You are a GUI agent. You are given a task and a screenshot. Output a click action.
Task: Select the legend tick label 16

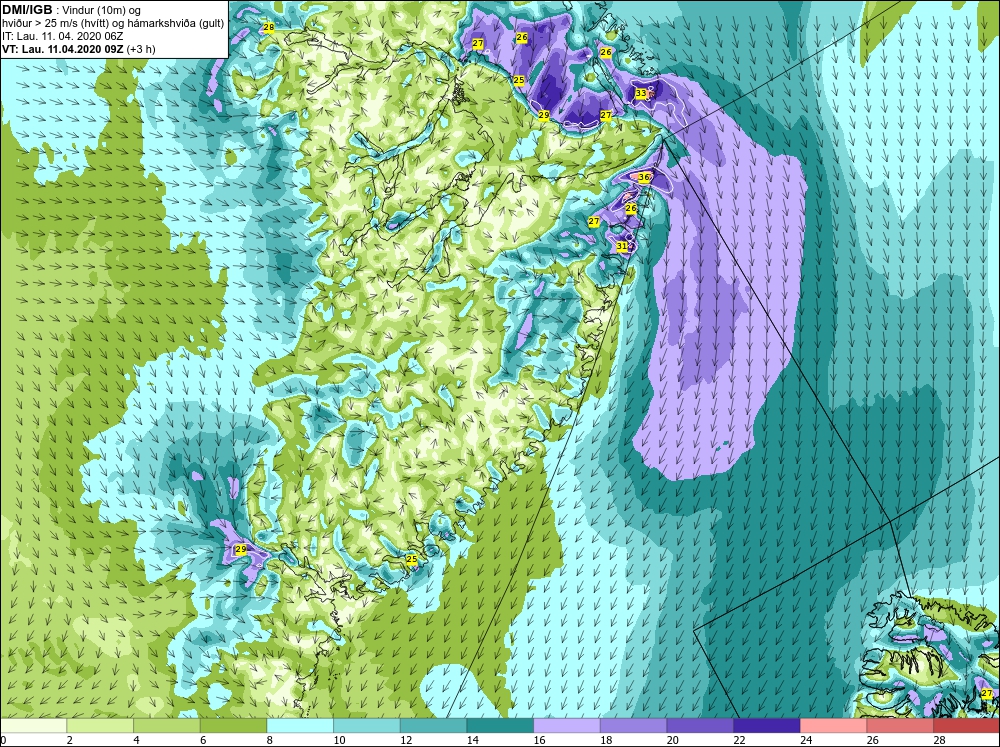click(x=539, y=740)
